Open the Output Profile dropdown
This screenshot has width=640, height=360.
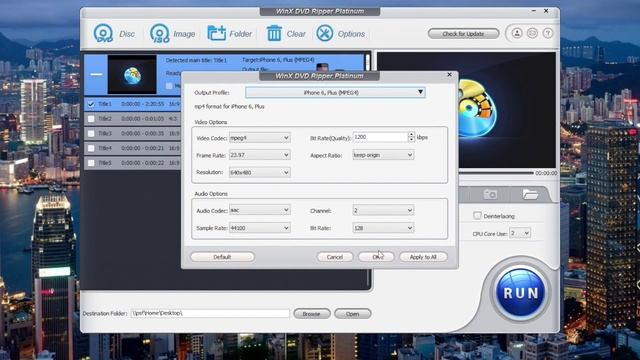(x=335, y=93)
